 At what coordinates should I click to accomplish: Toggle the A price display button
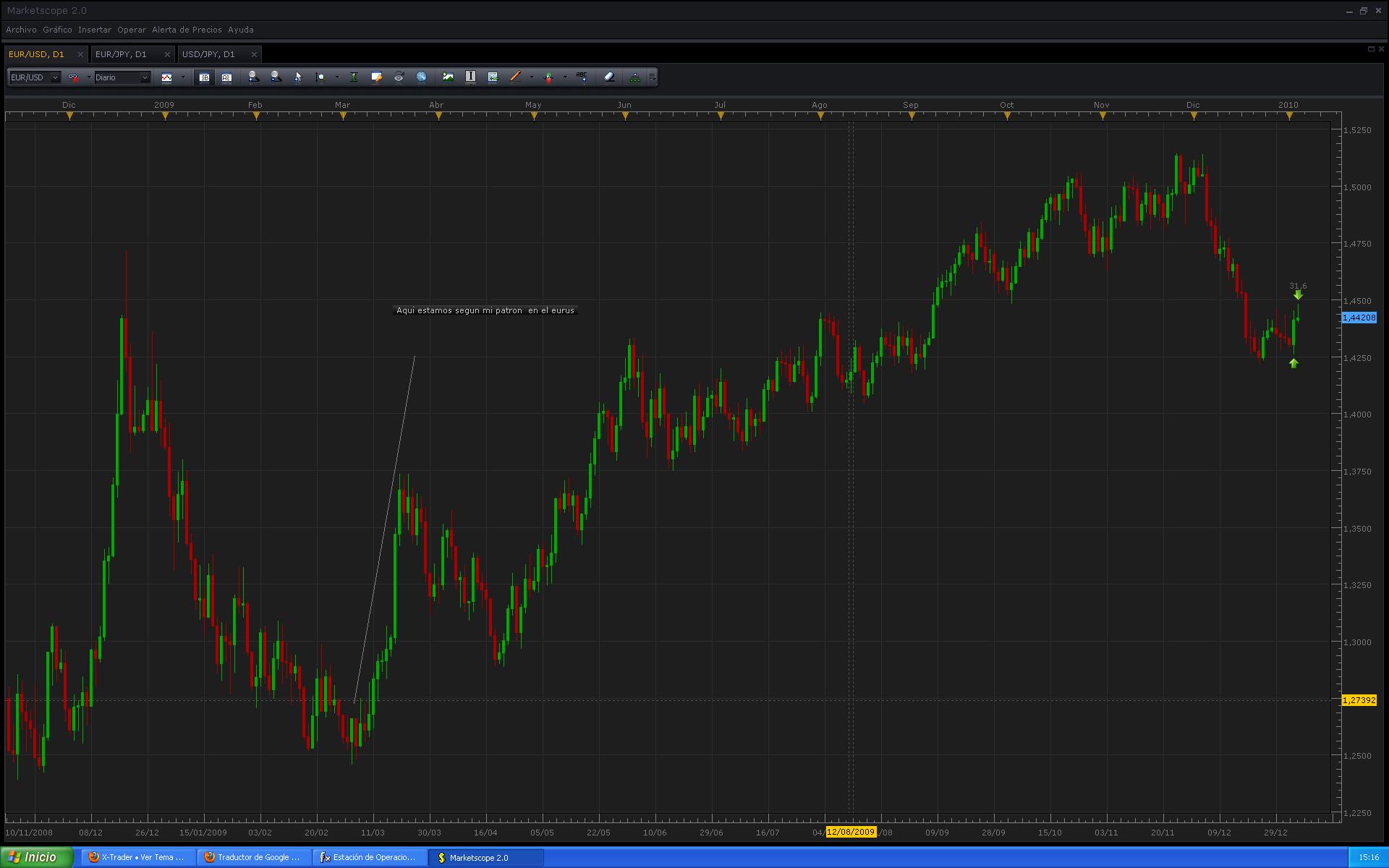(226, 77)
